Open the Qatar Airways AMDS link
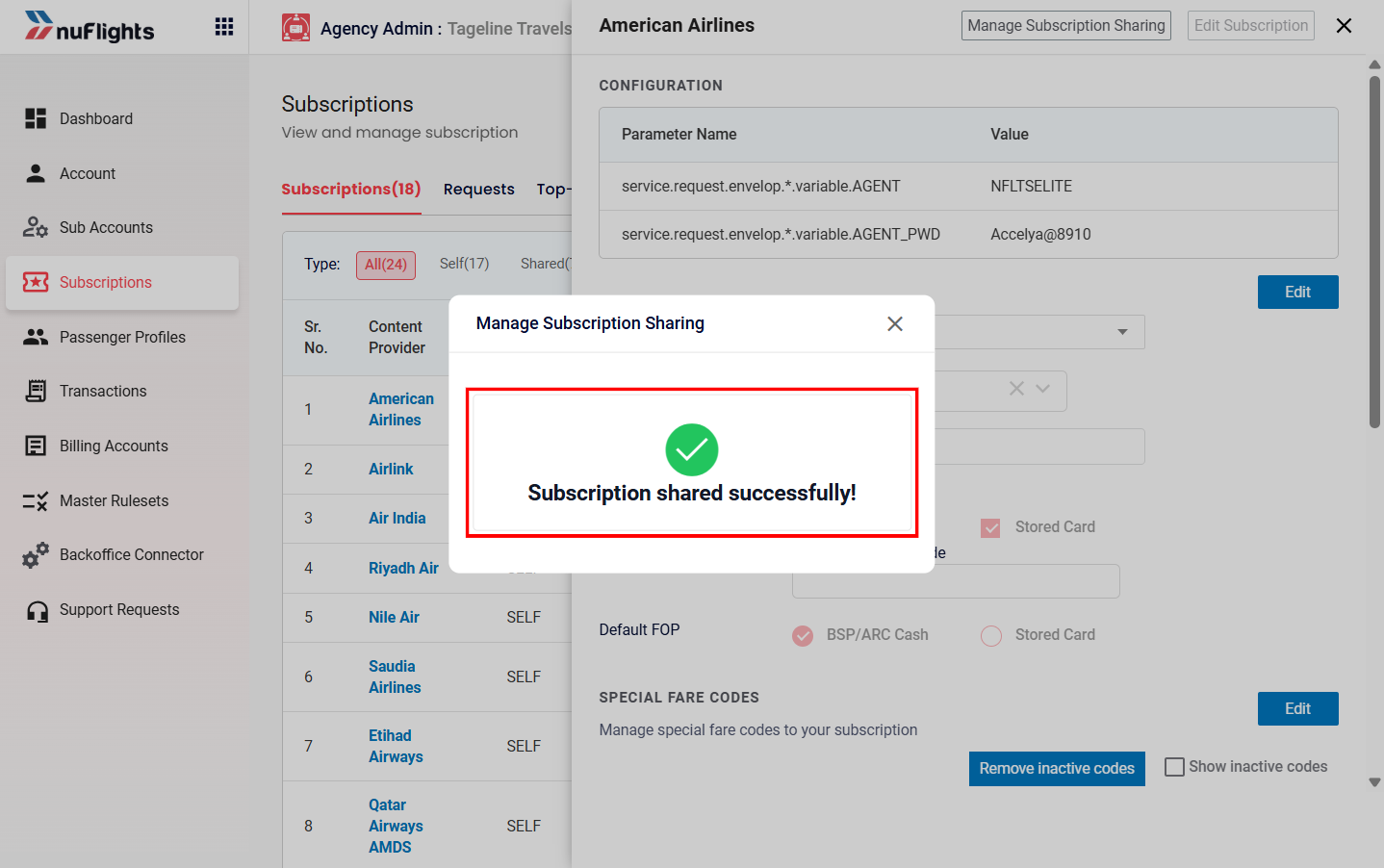Screen dimensions: 1384x868 point(396,826)
